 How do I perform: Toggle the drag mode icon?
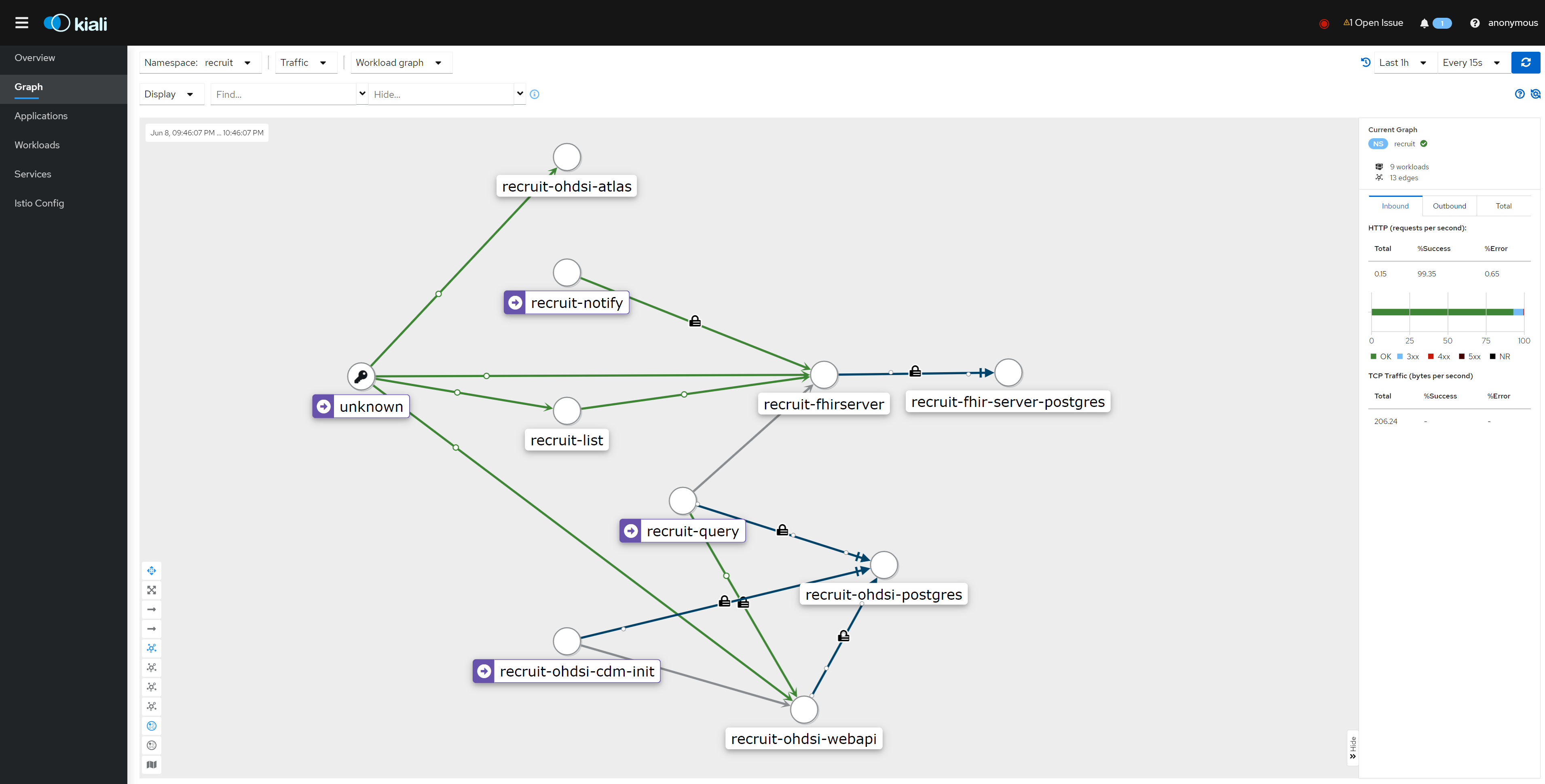coord(152,571)
